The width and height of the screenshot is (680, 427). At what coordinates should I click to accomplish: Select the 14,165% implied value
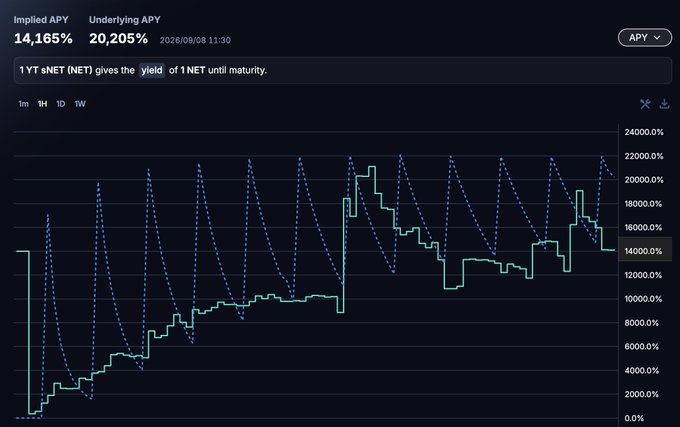pos(43,39)
